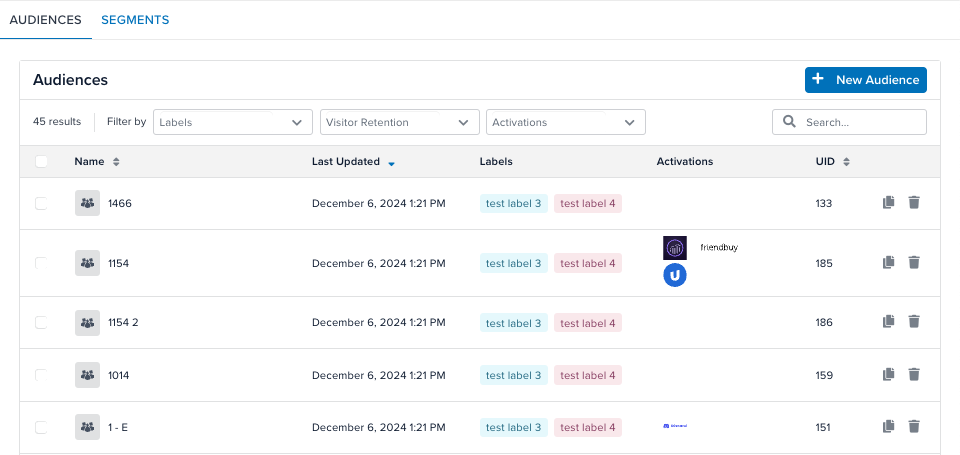Delete the 1014 audience

pos(914,374)
